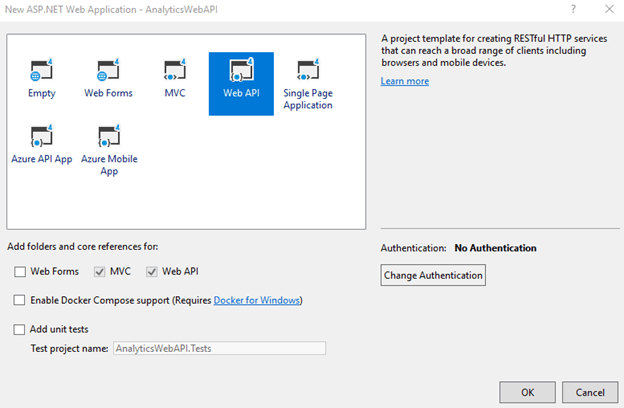
Task: Toggle the Web API references checkbox
Action: (x=152, y=272)
